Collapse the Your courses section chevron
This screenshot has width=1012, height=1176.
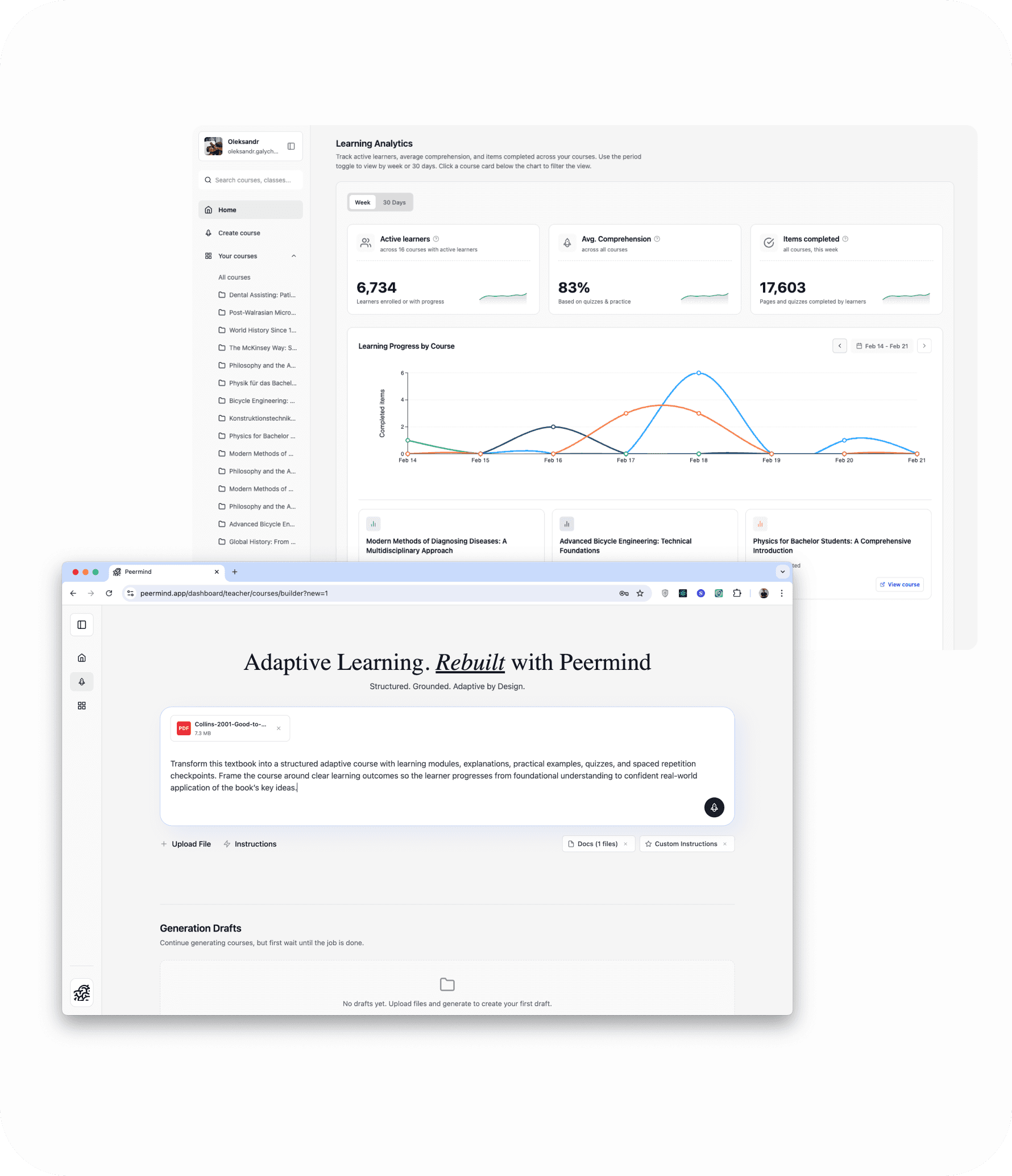294,256
